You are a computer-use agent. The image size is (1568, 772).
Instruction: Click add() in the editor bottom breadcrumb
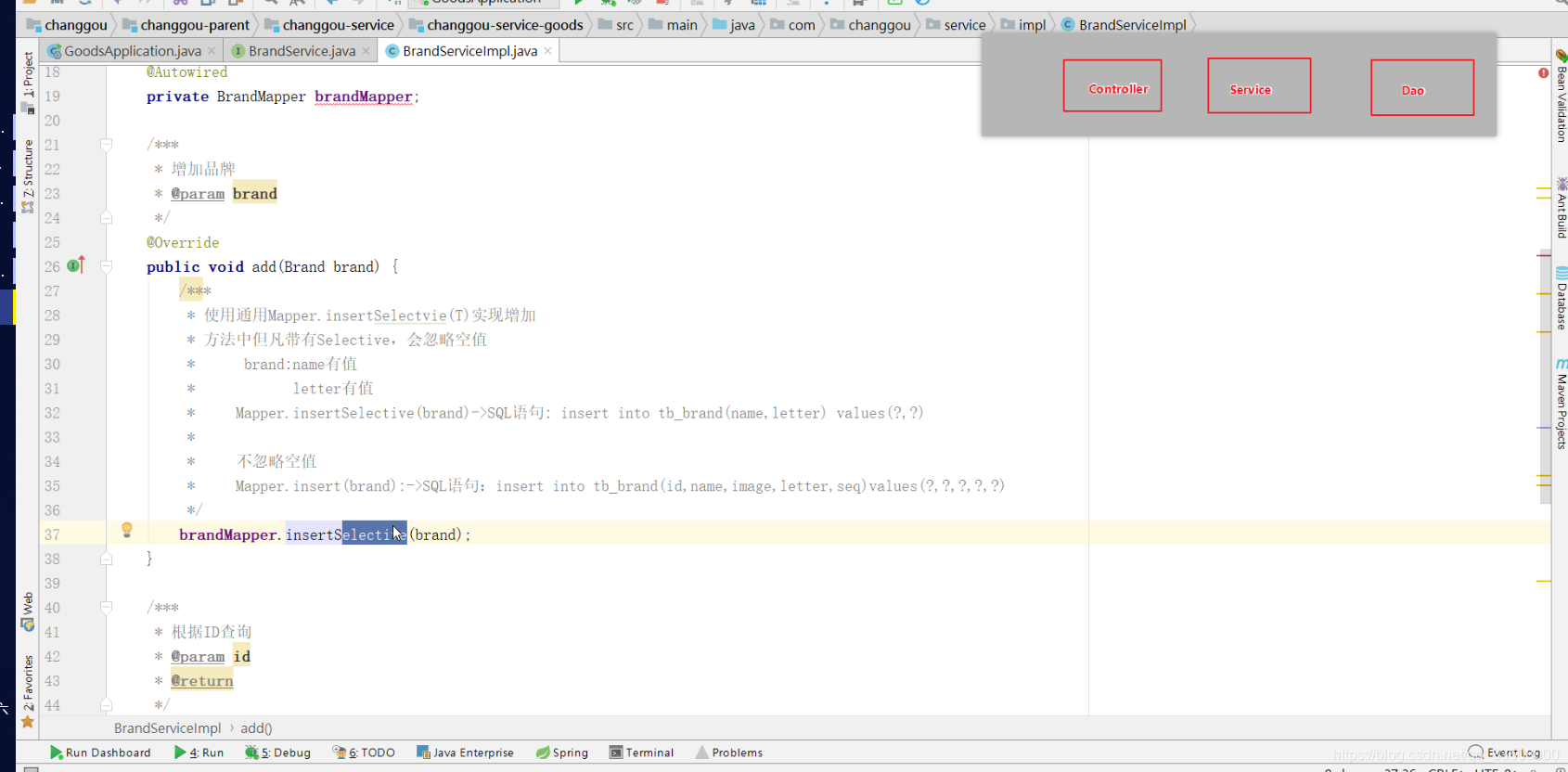tap(256, 728)
